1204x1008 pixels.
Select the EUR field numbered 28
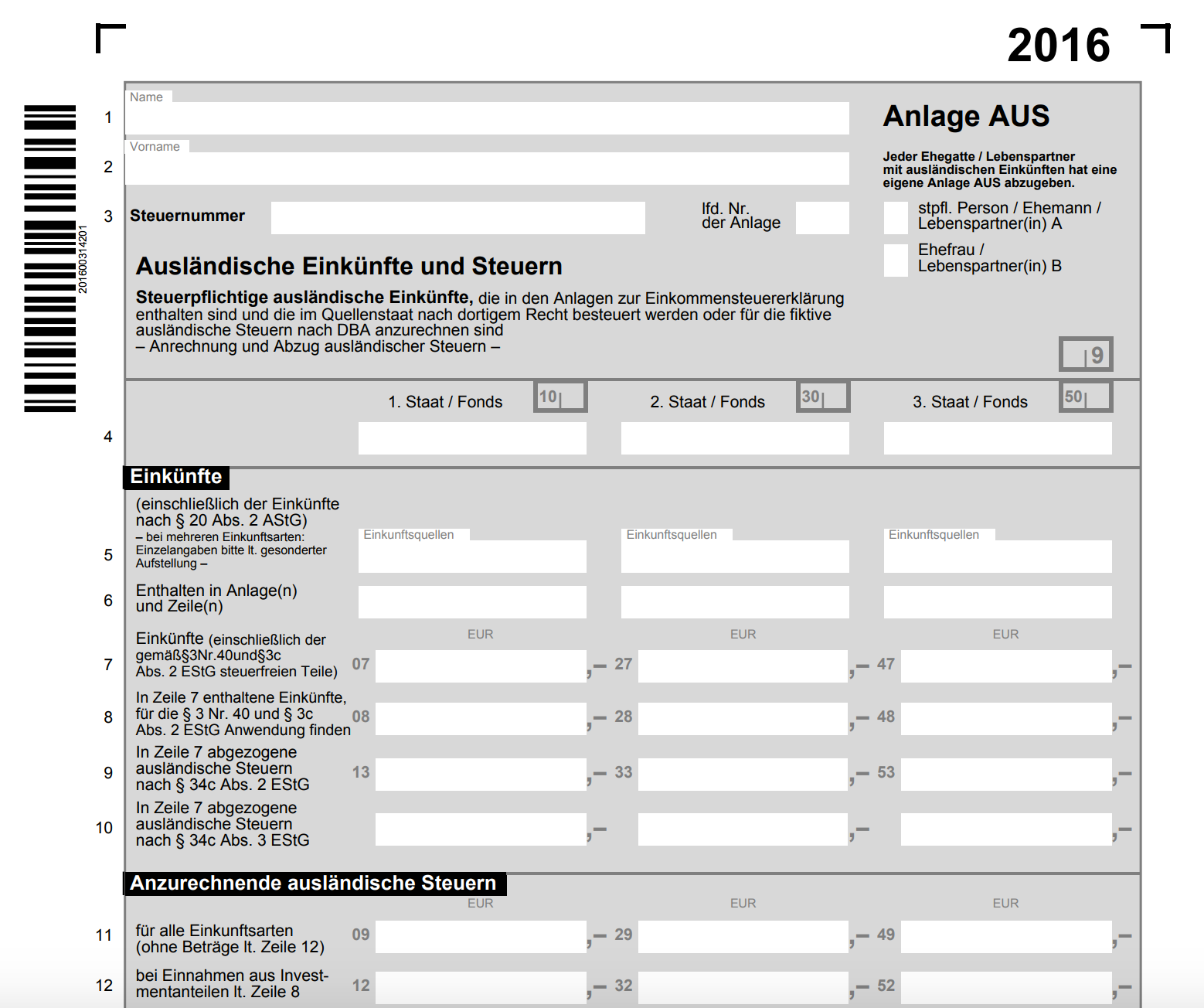point(743,718)
